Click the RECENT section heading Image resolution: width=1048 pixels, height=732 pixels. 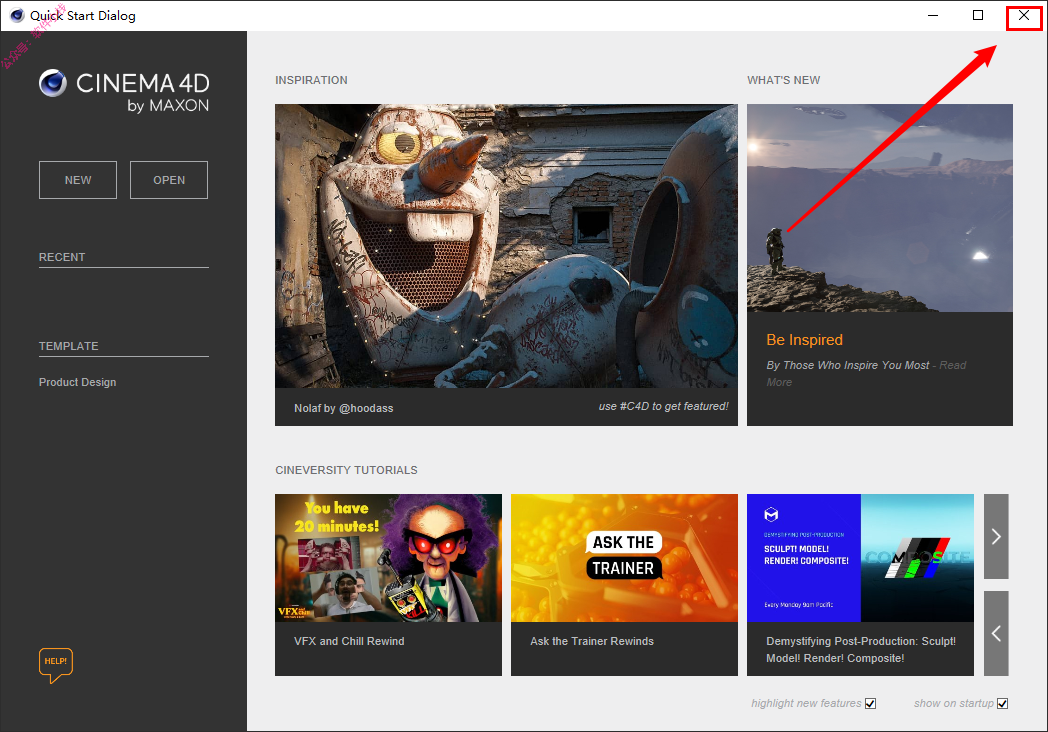coord(62,257)
